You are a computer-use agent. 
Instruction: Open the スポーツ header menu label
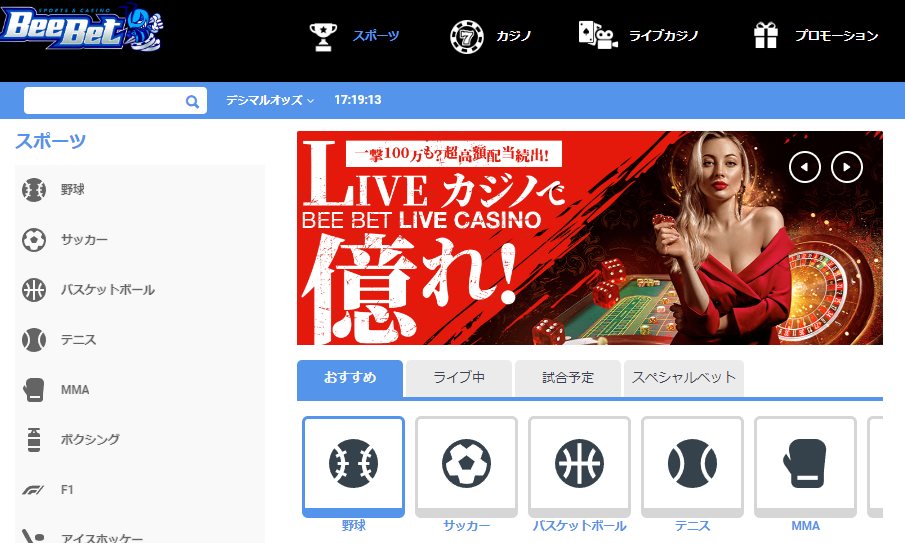pos(376,36)
